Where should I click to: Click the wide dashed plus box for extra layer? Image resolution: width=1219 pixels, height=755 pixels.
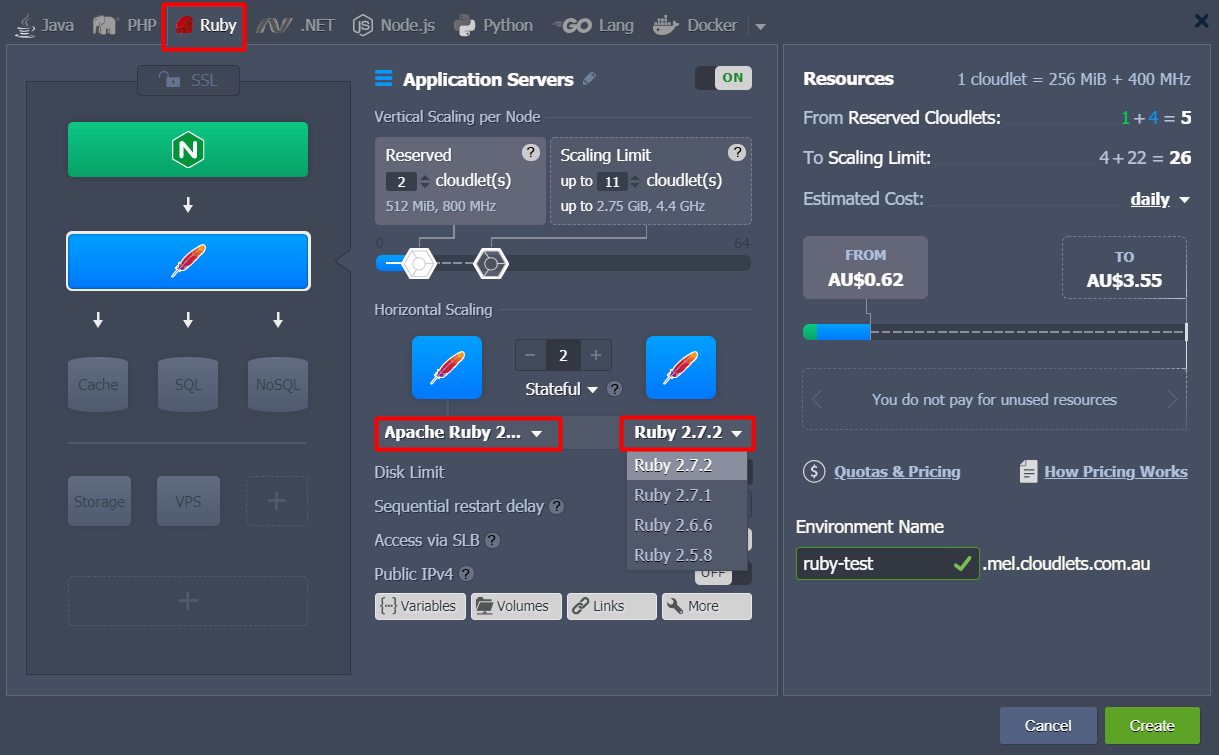pos(188,601)
